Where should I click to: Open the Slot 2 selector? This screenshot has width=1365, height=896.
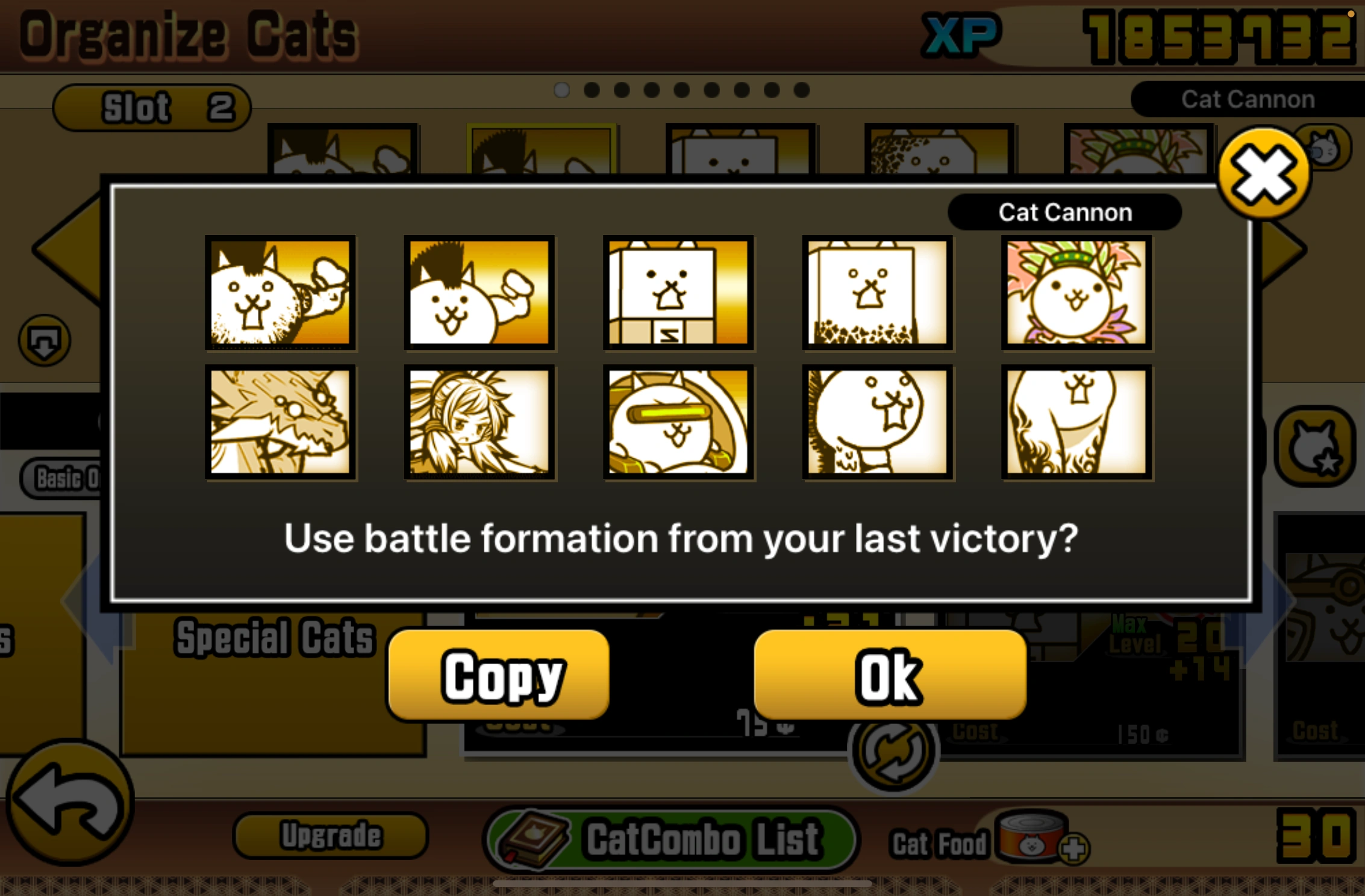tap(152, 108)
